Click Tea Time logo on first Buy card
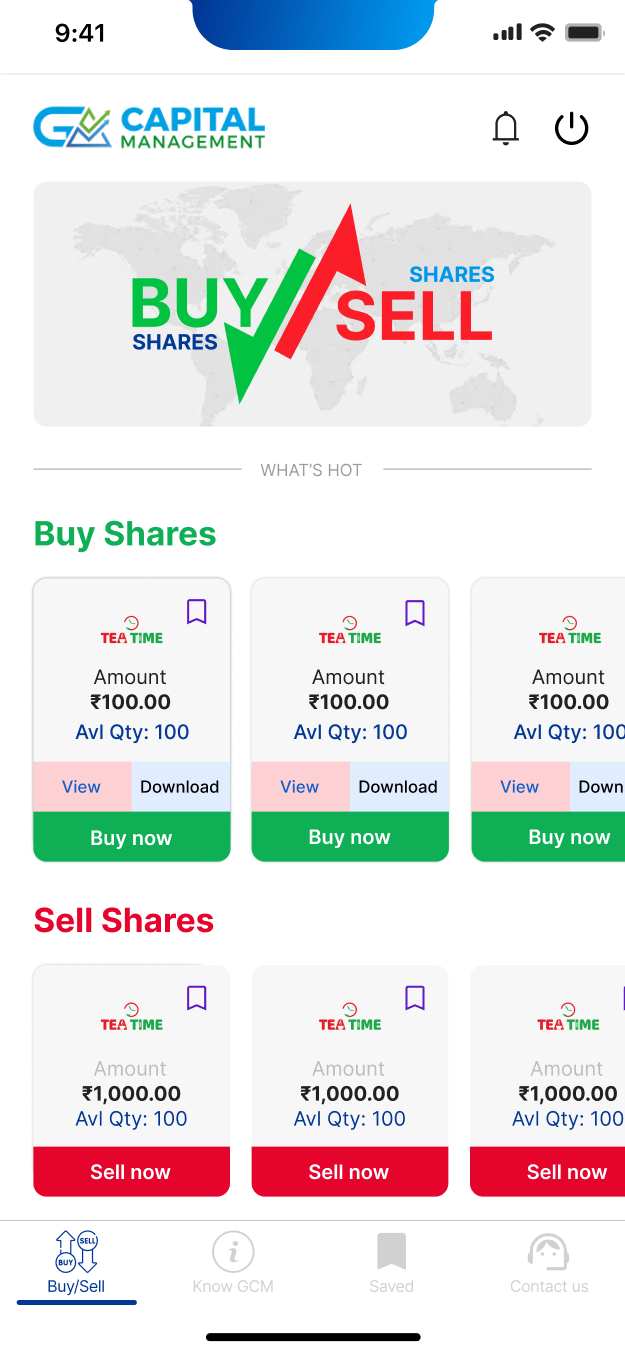Viewport: 625px width, 1354px height. [131, 631]
